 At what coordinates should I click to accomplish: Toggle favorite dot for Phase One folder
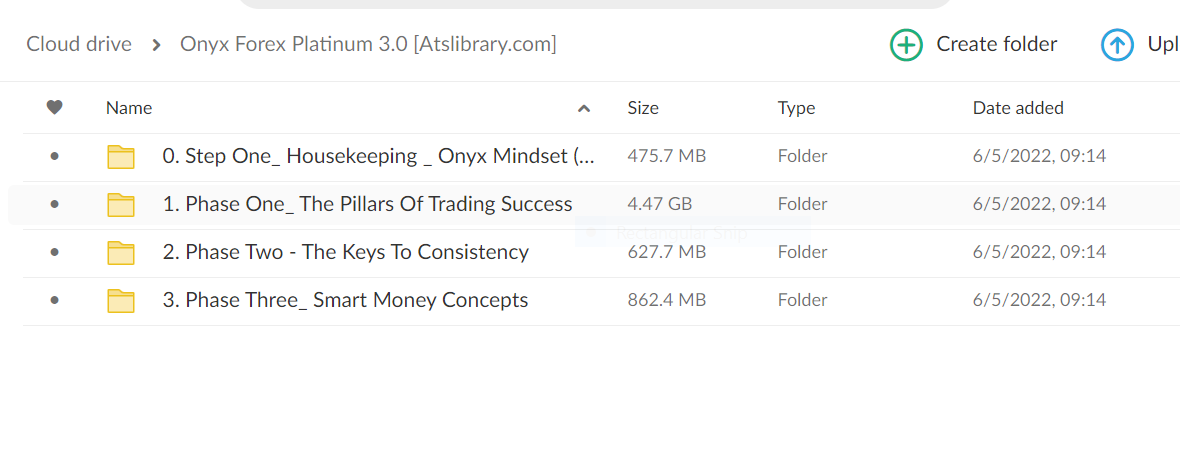point(54,205)
